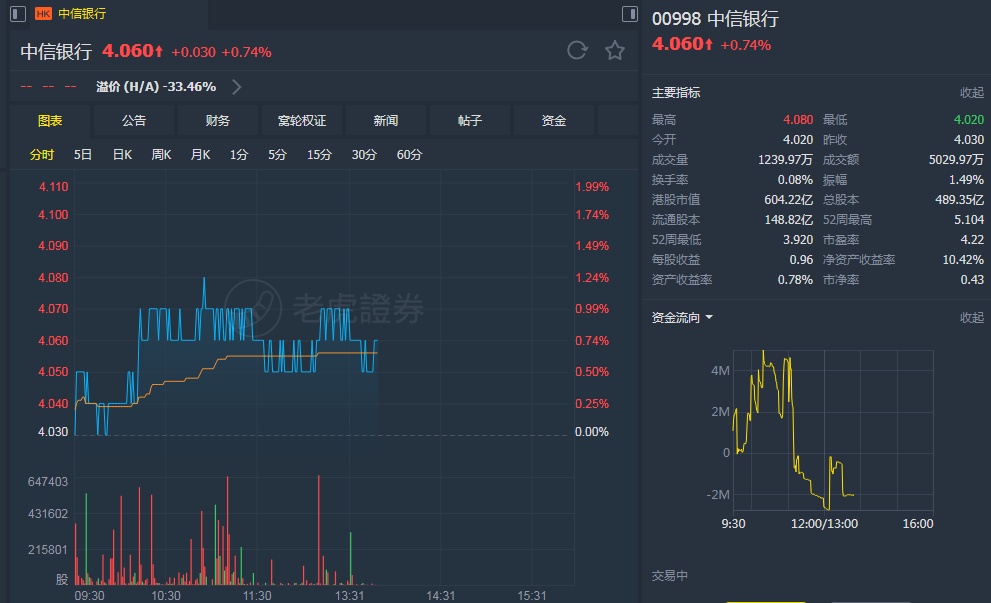Click the 52周最高 value 5.104
Screen dimensions: 991x603
click(969, 220)
